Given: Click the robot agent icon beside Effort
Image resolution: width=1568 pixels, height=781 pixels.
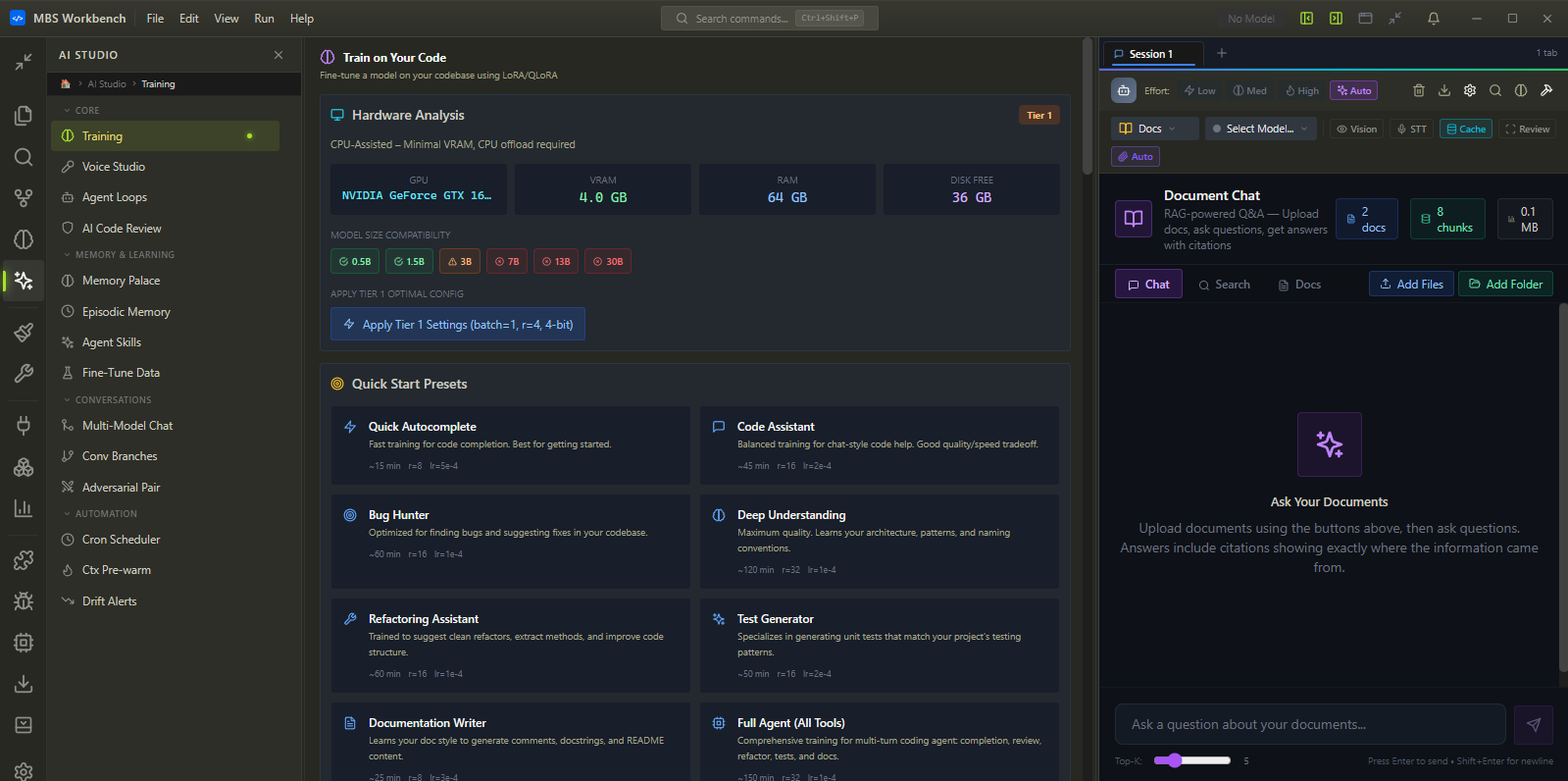Looking at the screenshot, I should click(x=1124, y=90).
